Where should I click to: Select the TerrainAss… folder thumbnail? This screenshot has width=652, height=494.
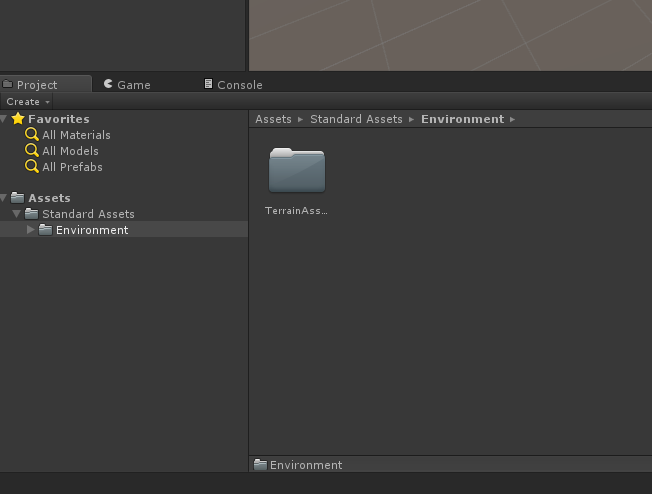[297, 170]
